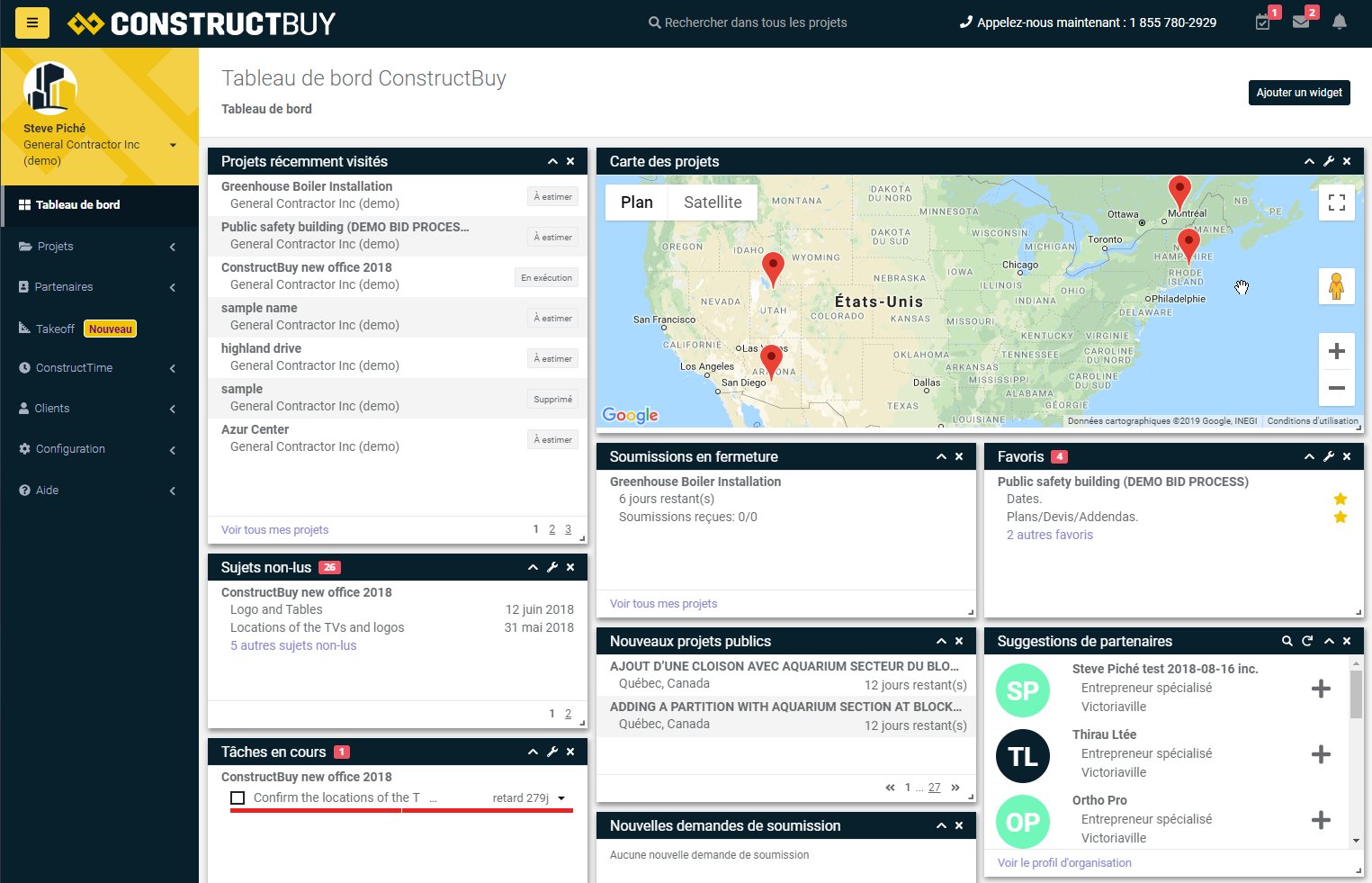1372x883 pixels.
Task: Go to next pages of public projects
Action: click(955, 788)
